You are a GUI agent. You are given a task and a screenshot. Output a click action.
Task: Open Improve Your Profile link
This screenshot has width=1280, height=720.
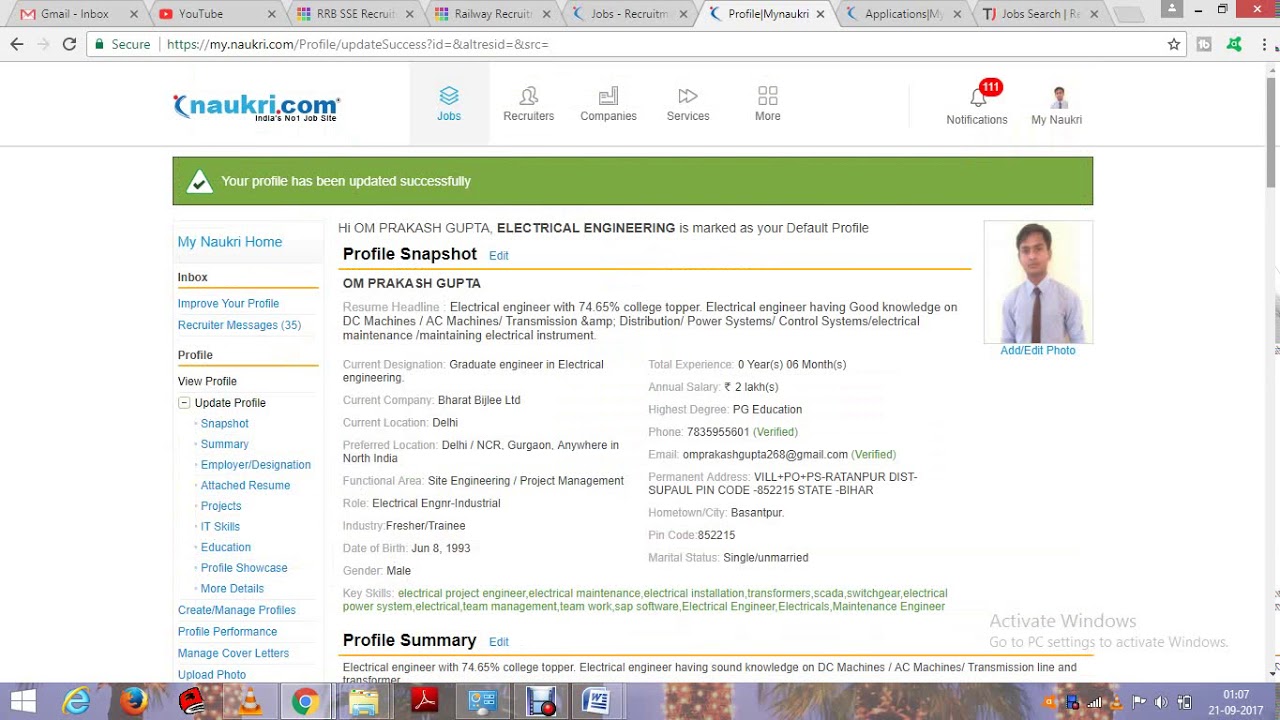pos(228,303)
